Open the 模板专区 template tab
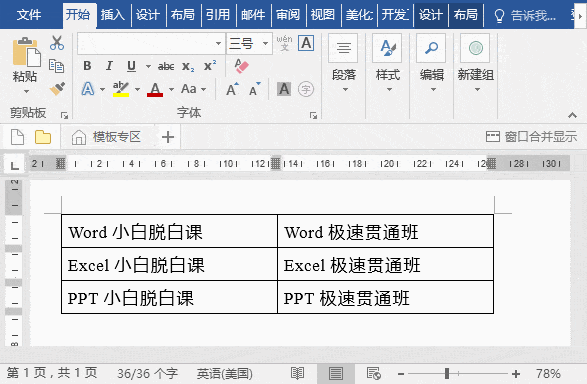The width and height of the screenshot is (587, 384). point(106,137)
